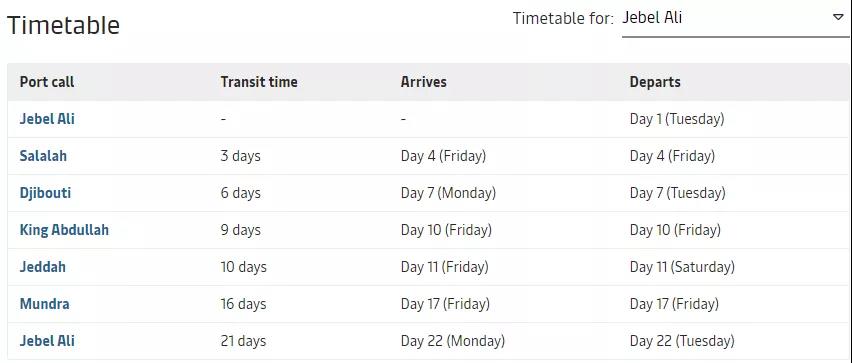Image resolution: width=852 pixels, height=363 pixels.
Task: Open the Salalah port call link
Action: 43,156
